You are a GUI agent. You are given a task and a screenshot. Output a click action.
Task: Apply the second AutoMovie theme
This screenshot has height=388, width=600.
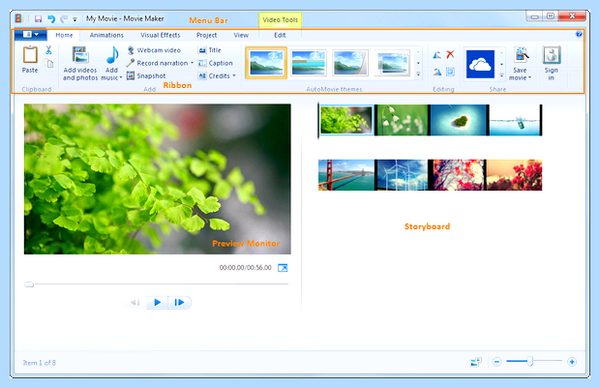(308, 63)
